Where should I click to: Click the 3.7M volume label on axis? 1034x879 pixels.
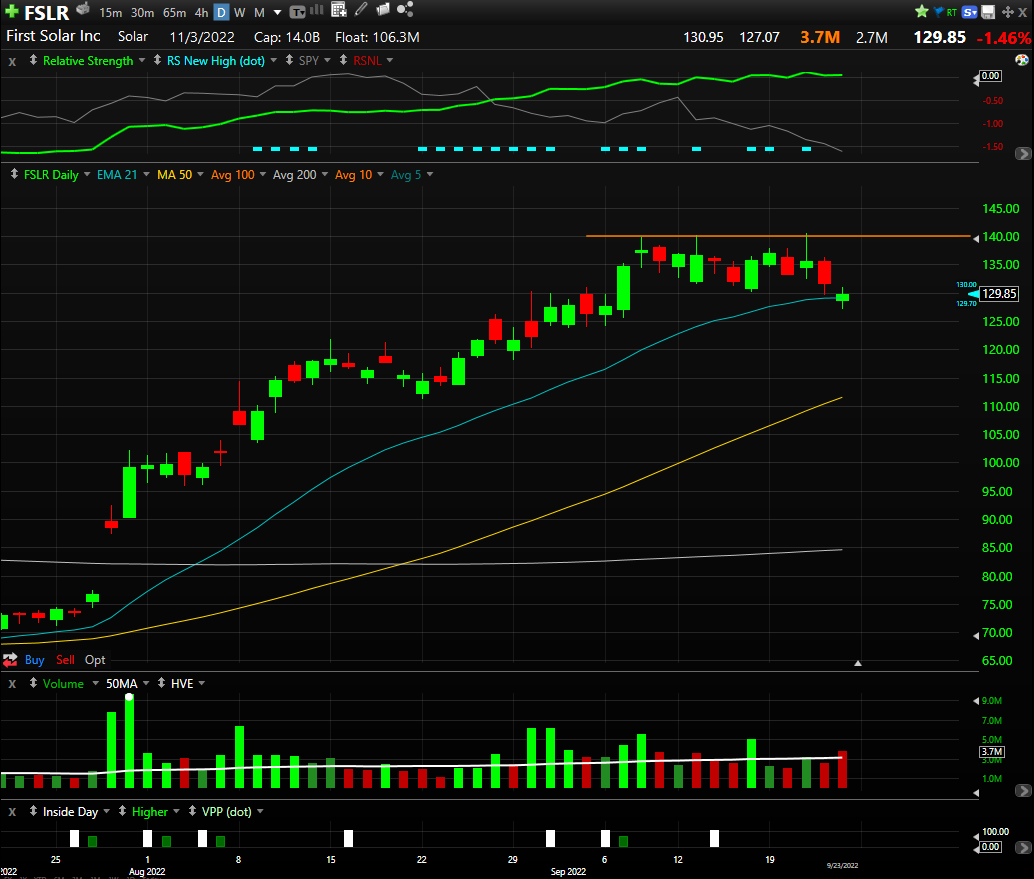992,752
